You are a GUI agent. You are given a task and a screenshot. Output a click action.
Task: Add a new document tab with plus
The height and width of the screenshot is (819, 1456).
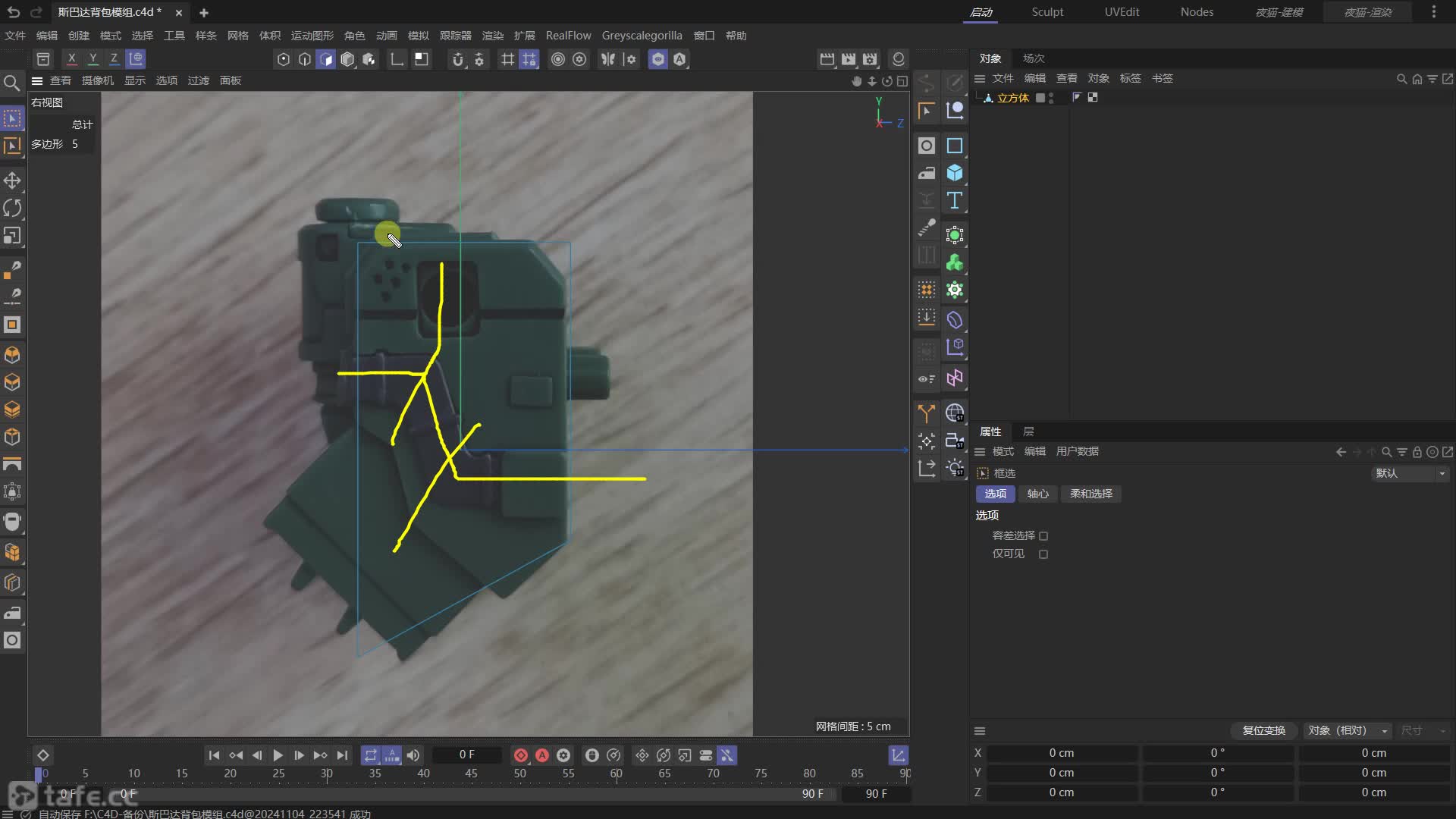coord(204,12)
